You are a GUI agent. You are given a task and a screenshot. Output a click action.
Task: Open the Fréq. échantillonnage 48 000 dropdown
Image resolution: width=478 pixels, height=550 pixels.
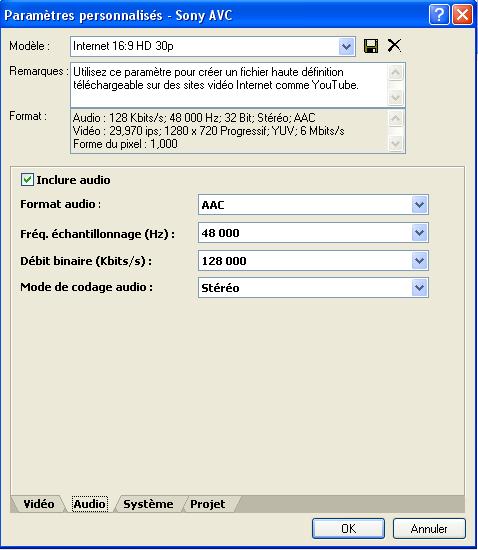click(419, 233)
